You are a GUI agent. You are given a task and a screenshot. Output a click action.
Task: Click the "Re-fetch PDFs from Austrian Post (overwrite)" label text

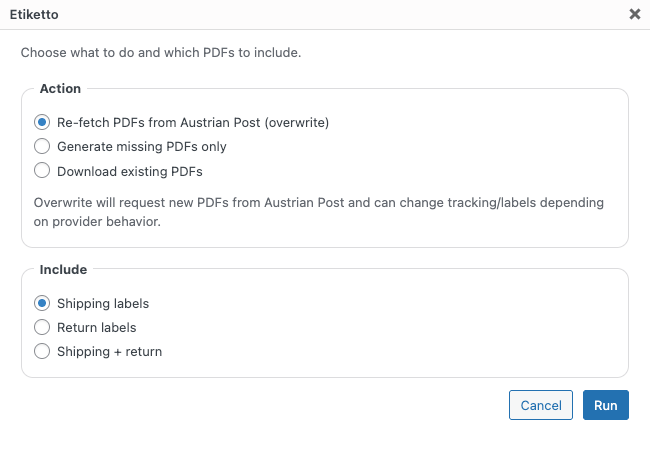click(x=193, y=122)
